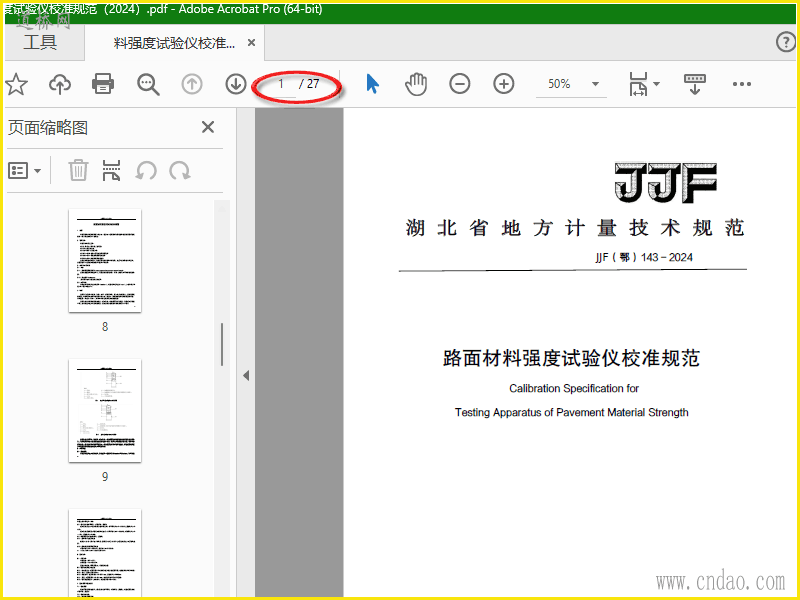Open the scrolling mode keyboard icon
Viewport: 800px width, 600px height.
point(694,84)
